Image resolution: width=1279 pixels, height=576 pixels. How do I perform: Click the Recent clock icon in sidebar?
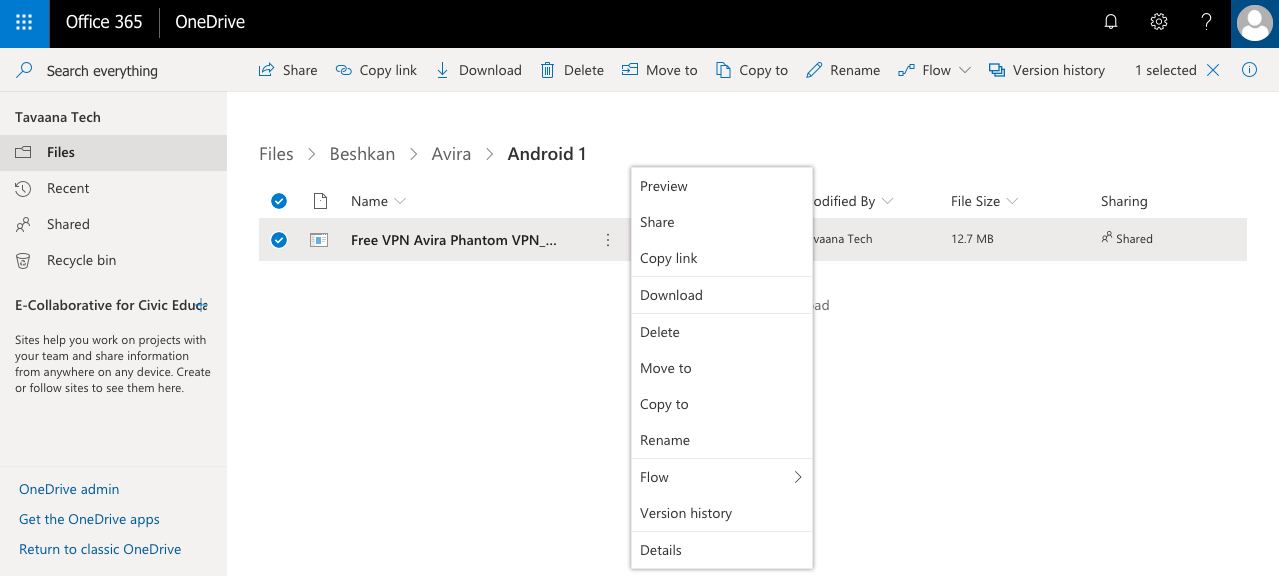[23, 188]
